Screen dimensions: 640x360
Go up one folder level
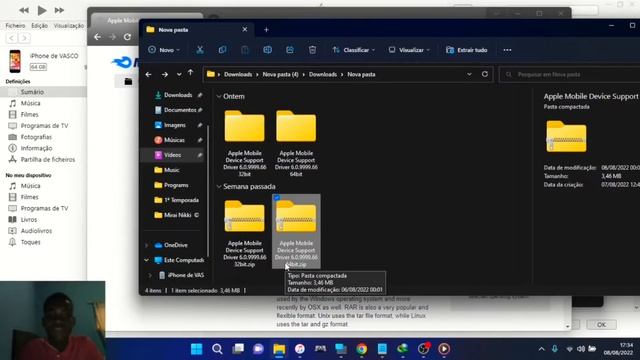191,73
